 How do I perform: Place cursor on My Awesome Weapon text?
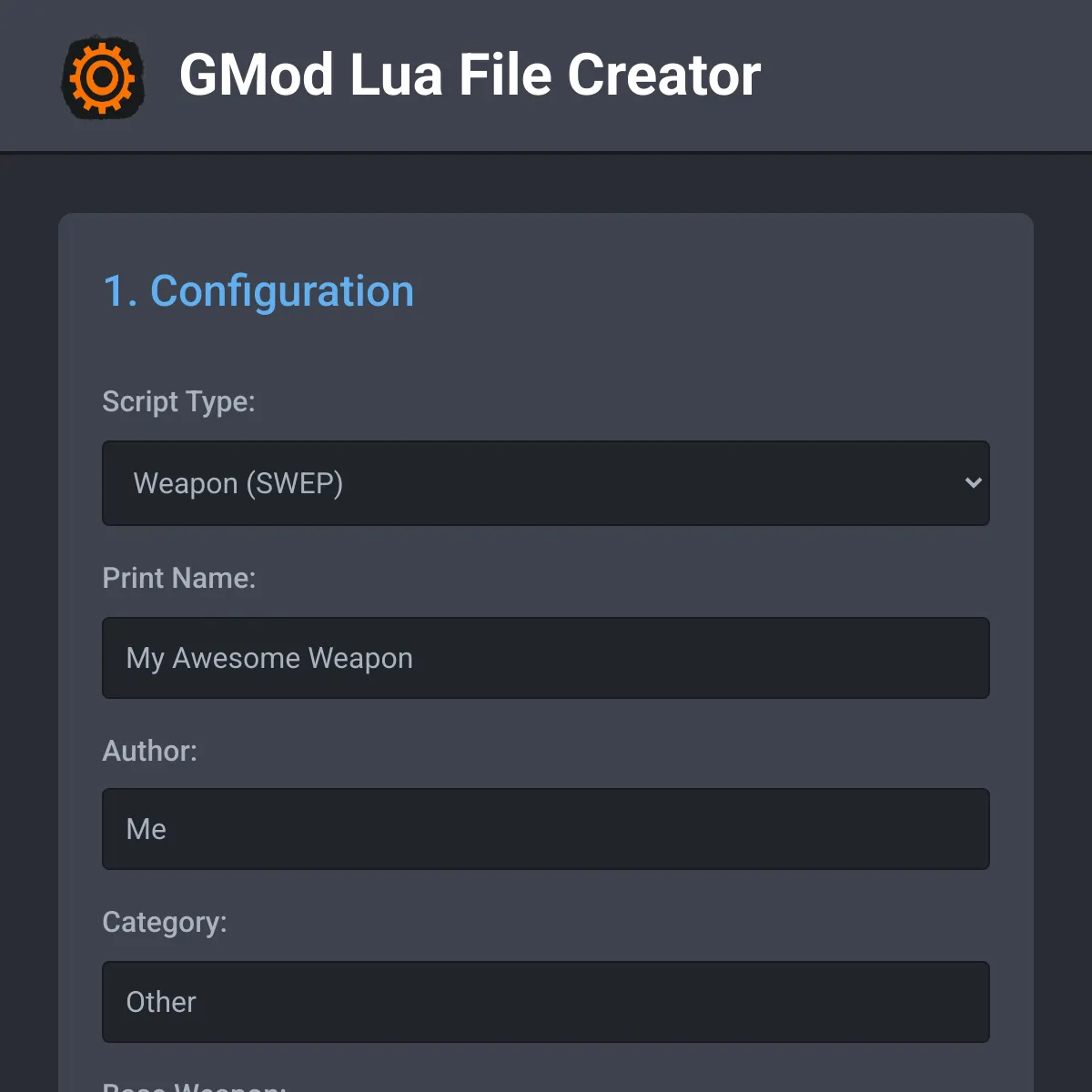pyautogui.click(x=269, y=658)
